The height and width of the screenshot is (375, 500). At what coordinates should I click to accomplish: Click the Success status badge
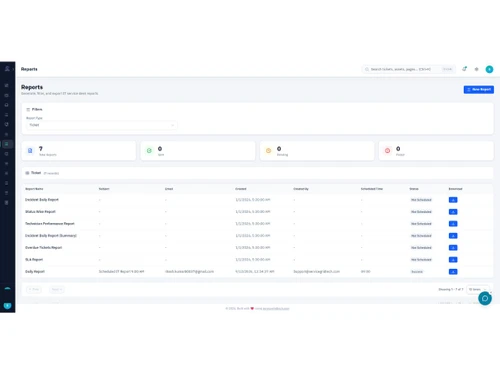coord(417,272)
